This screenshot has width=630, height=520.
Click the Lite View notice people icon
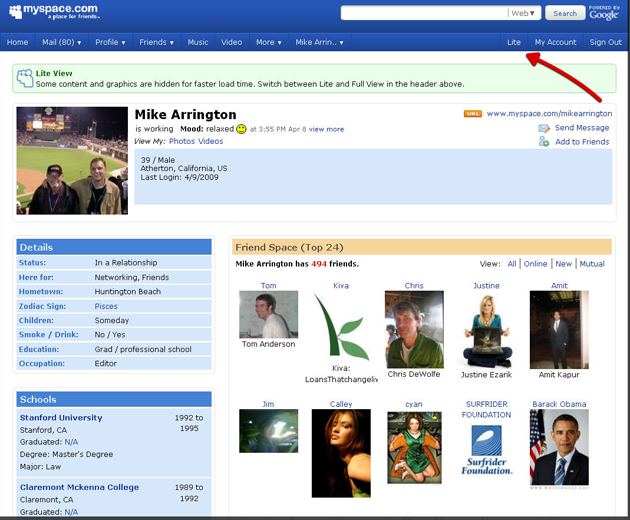(x=25, y=78)
